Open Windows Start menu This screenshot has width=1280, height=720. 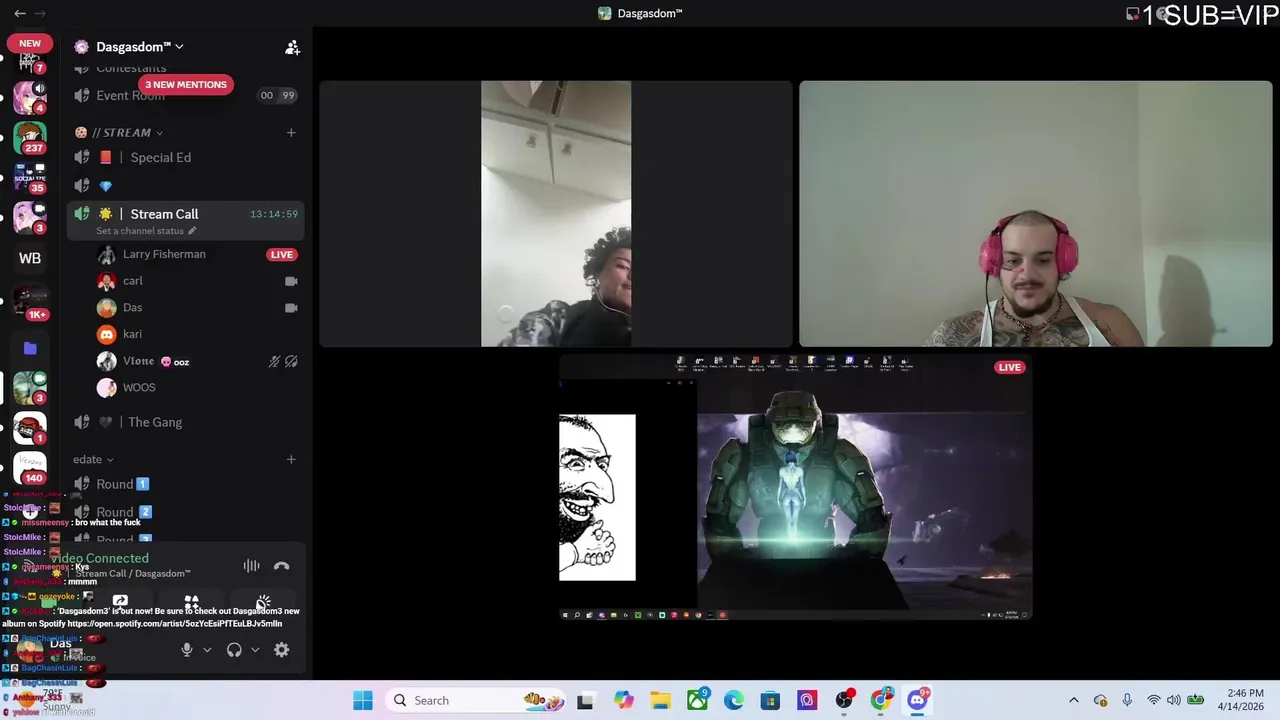(x=363, y=700)
